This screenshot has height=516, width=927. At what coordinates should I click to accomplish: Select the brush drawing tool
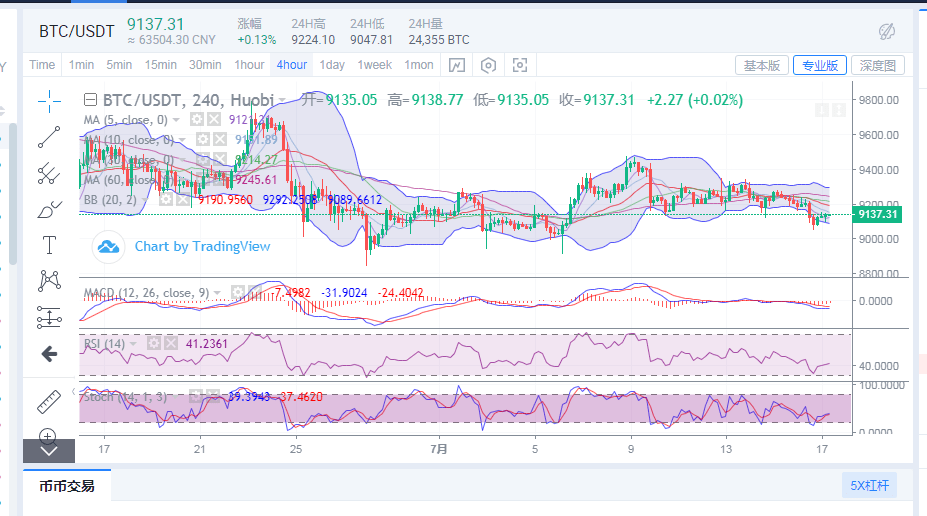[x=49, y=209]
